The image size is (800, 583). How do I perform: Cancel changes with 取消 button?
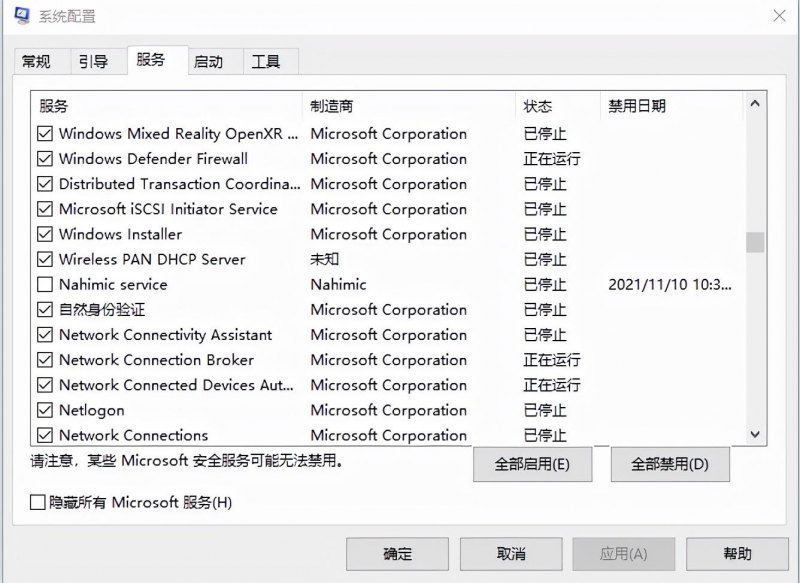point(511,554)
